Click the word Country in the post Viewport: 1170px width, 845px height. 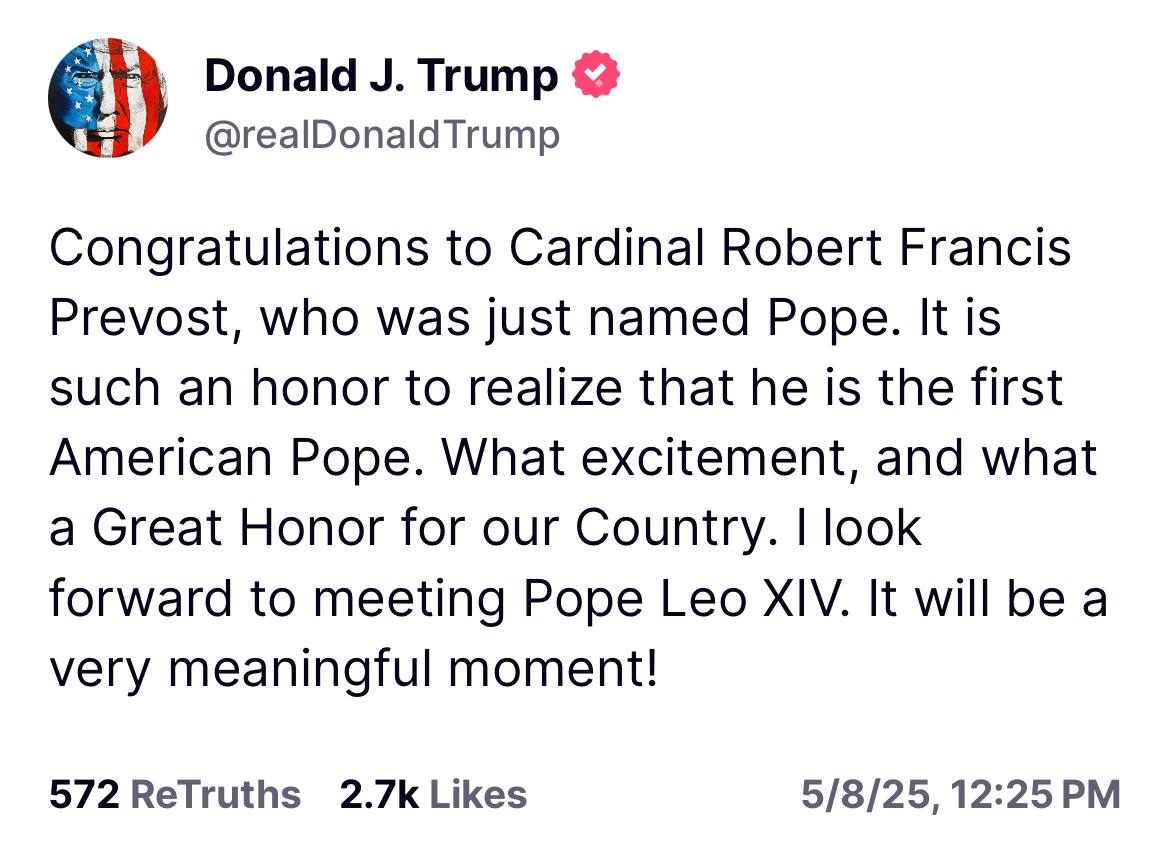click(x=670, y=529)
